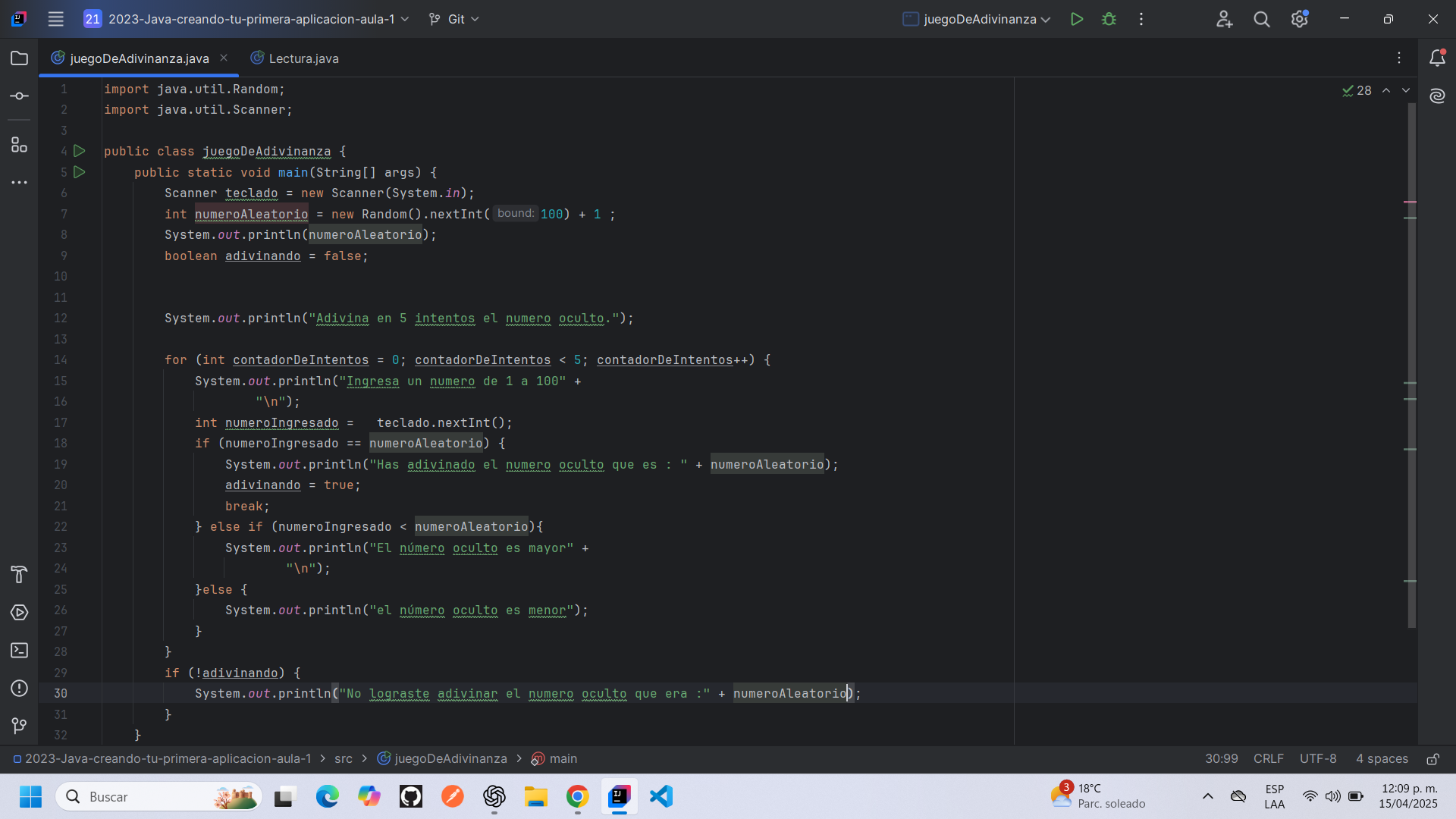1456x819 pixels.
Task: Open the Git branch tool window
Action: click(x=20, y=726)
